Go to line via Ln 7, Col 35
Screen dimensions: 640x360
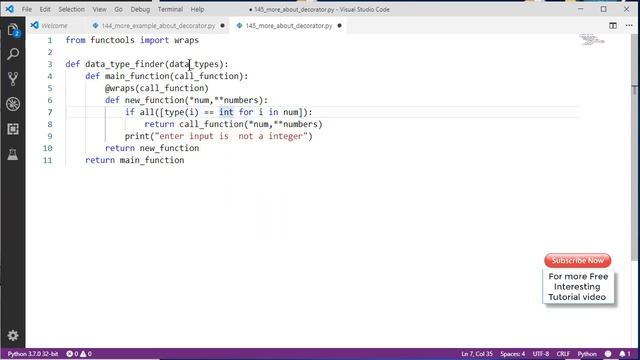[477, 354]
